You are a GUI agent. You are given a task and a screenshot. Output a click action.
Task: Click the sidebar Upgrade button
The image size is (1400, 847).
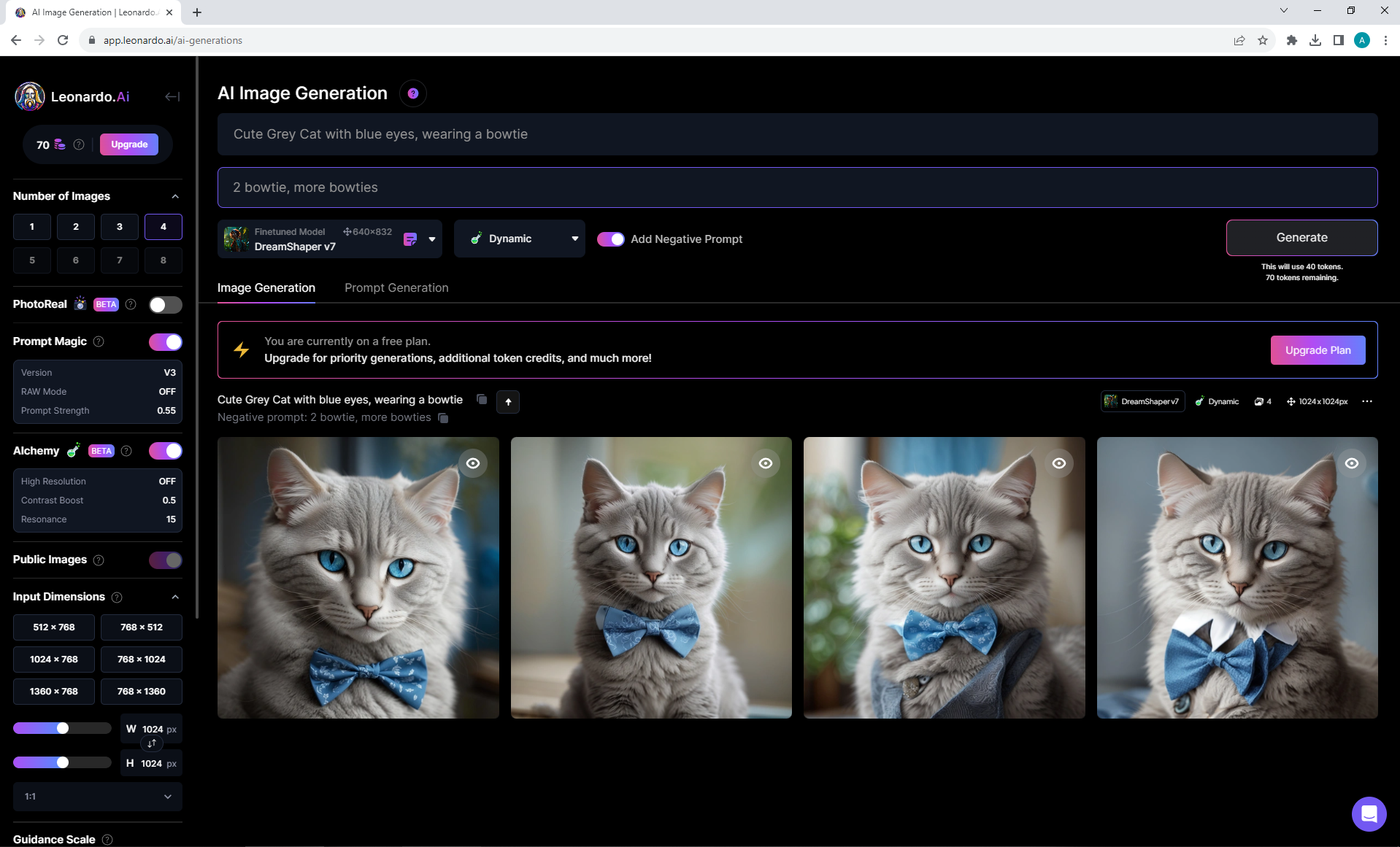[x=129, y=144]
